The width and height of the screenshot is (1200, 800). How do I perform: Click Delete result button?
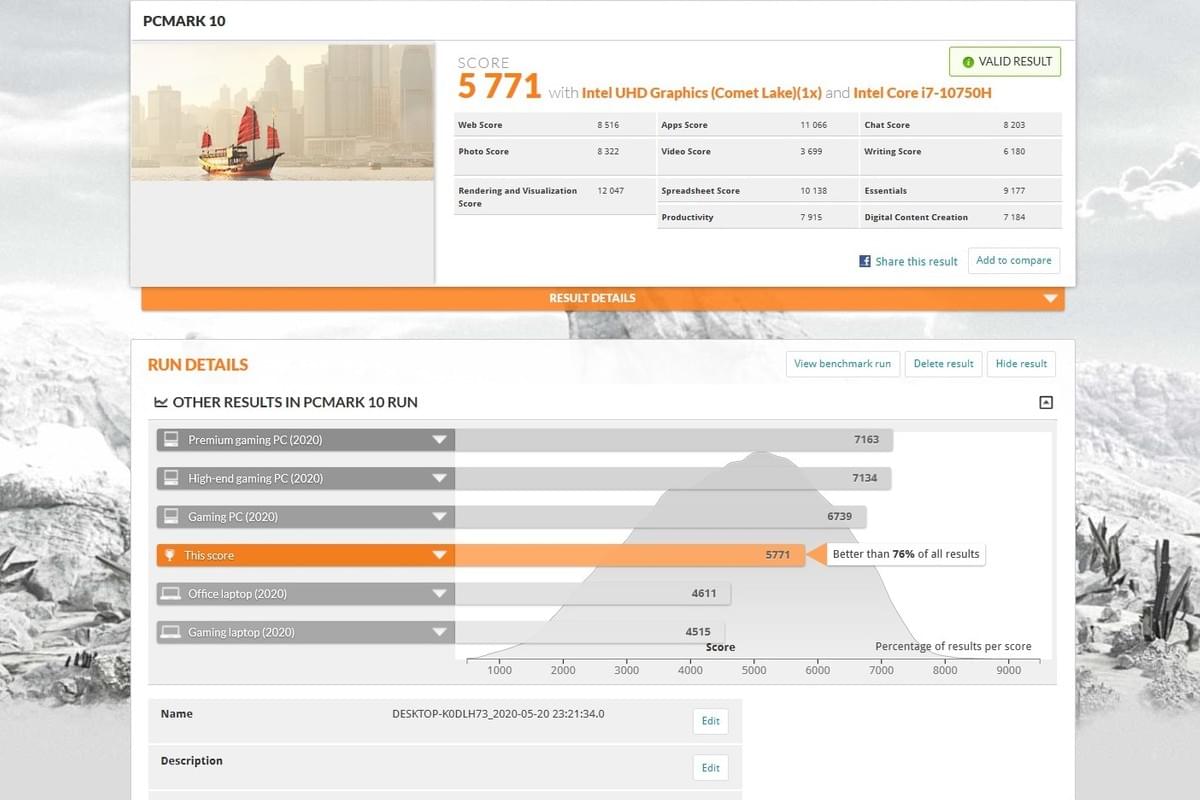[943, 364]
